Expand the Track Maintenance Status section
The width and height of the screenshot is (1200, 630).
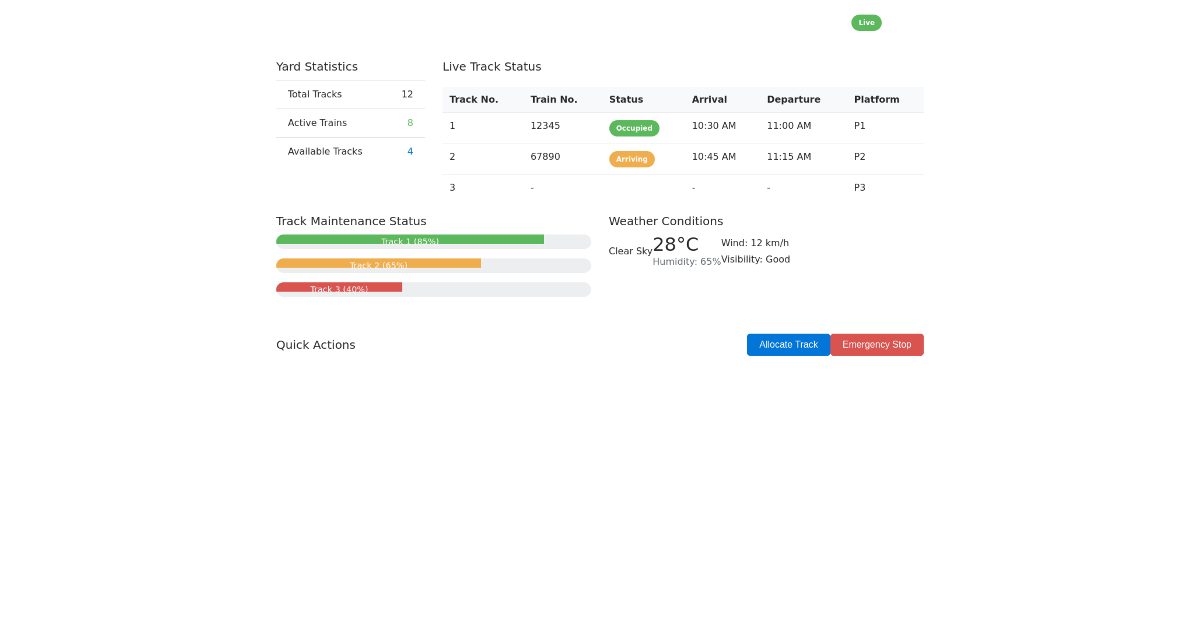point(351,221)
